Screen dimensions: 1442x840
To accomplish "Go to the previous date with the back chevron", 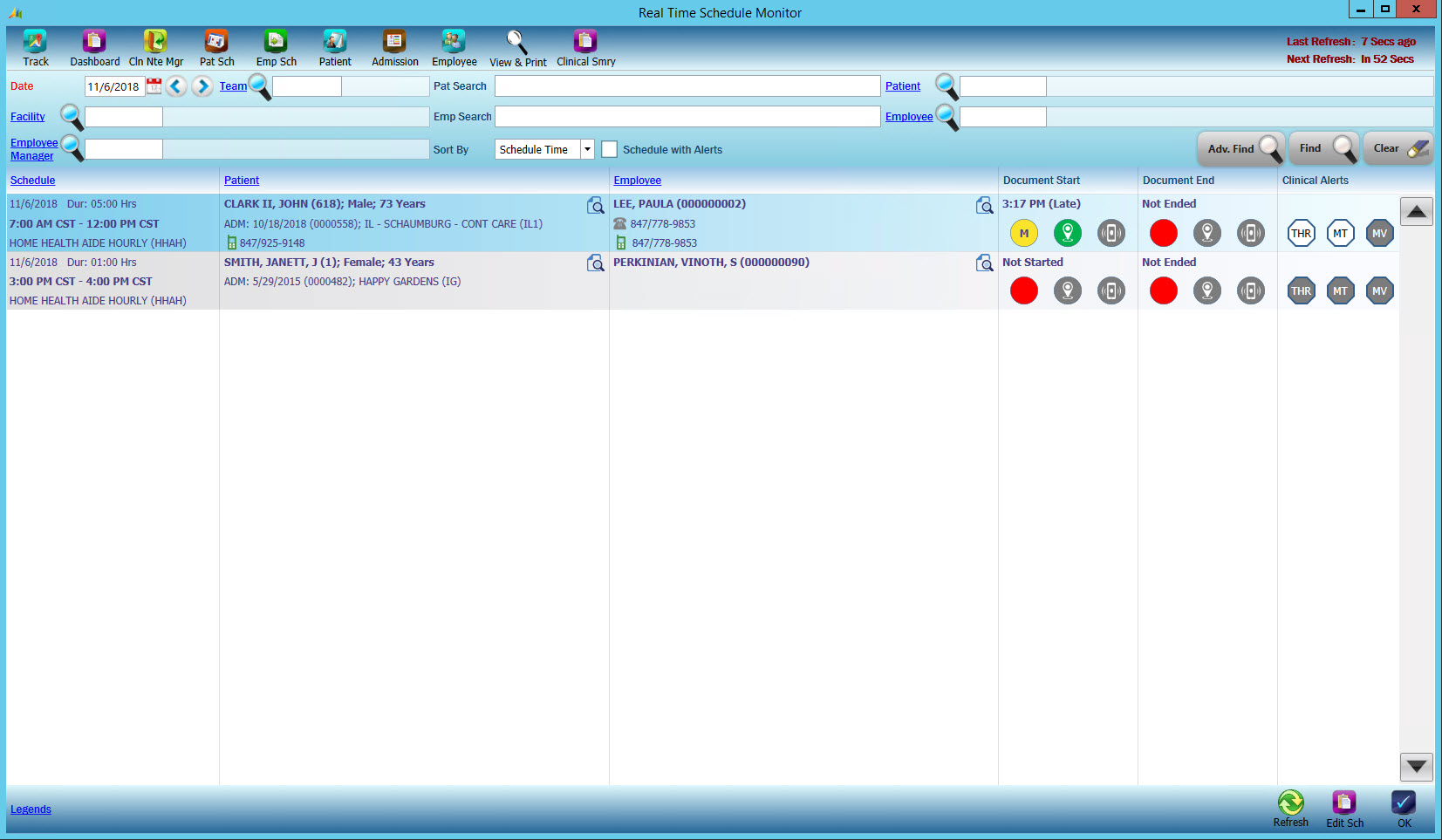I will click(x=177, y=86).
